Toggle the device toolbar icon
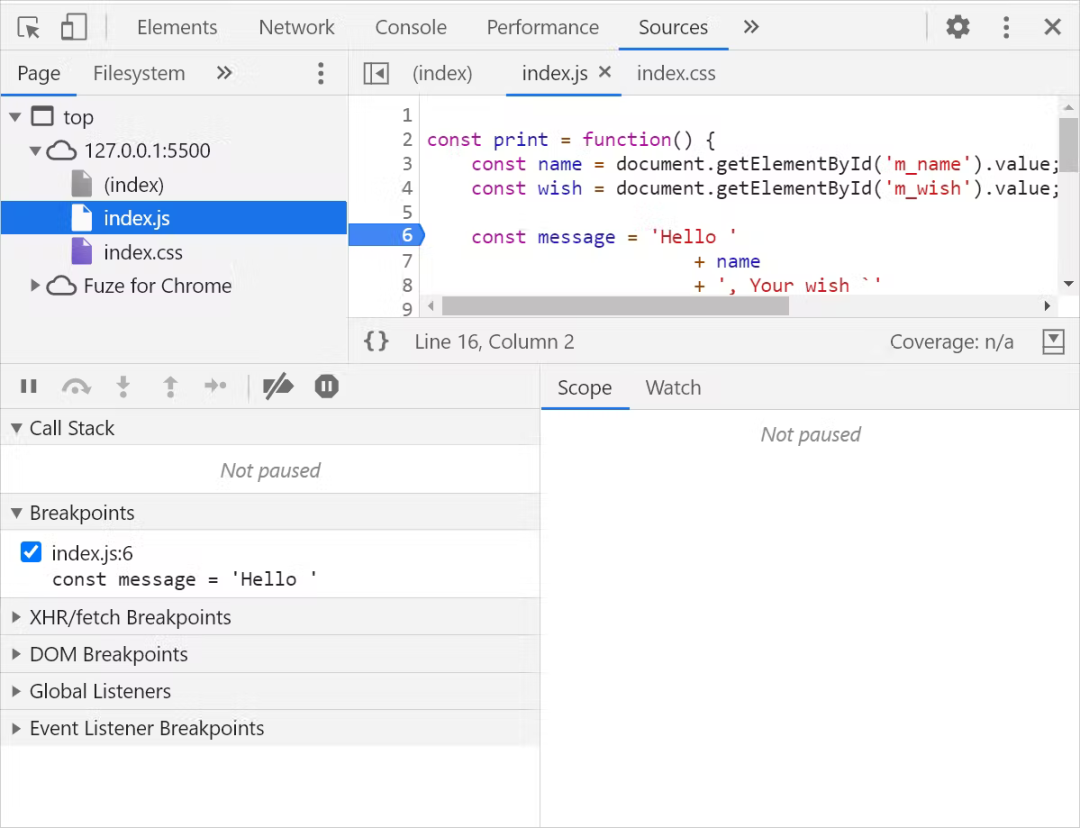Screen dimensions: 1080x828 73,27
